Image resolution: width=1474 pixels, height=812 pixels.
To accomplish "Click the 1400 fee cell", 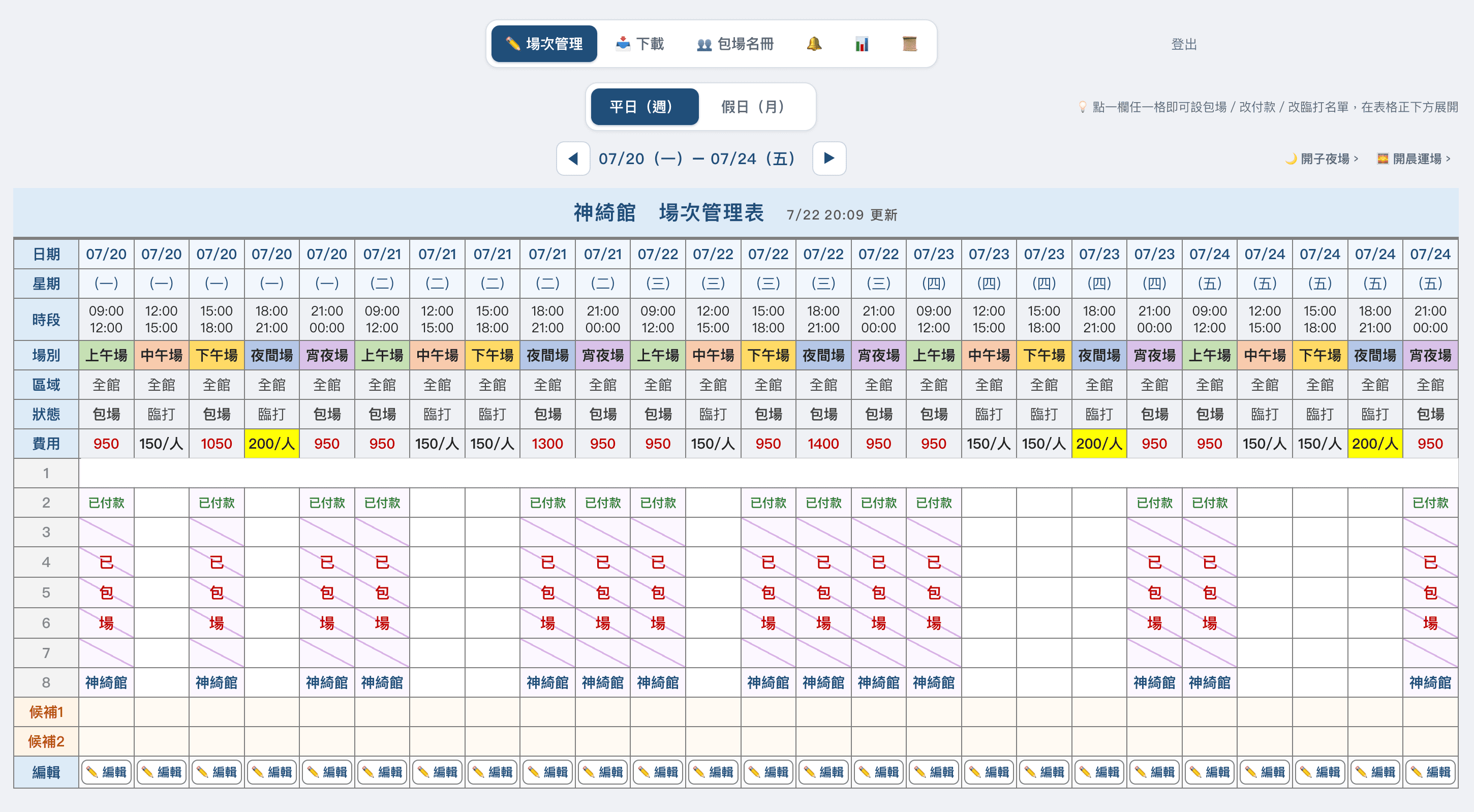I will [x=823, y=444].
